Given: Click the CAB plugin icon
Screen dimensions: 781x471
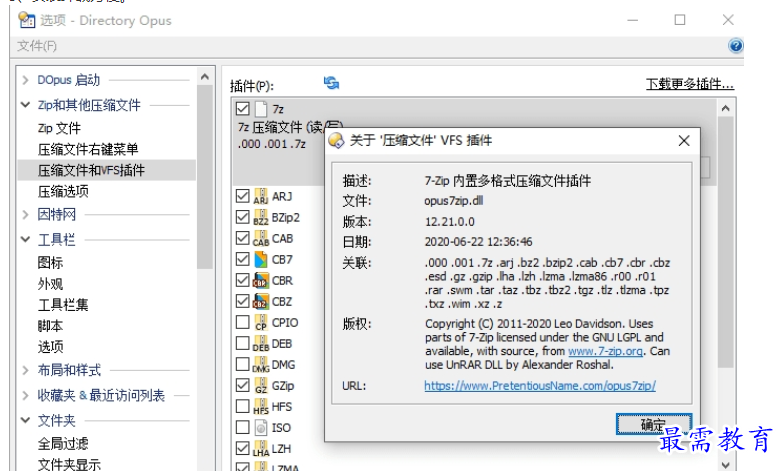Looking at the screenshot, I should [260, 238].
